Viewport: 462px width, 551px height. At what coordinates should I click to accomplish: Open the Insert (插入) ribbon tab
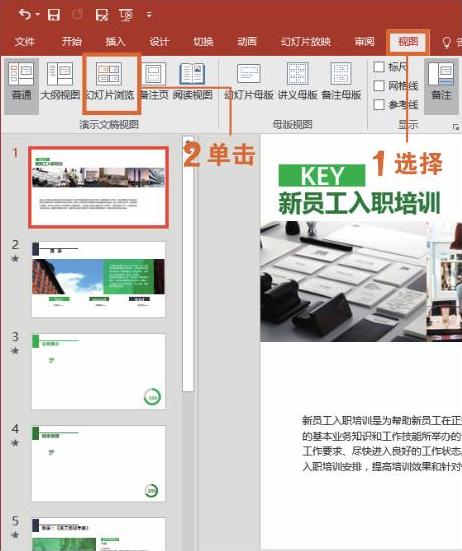[x=115, y=42]
